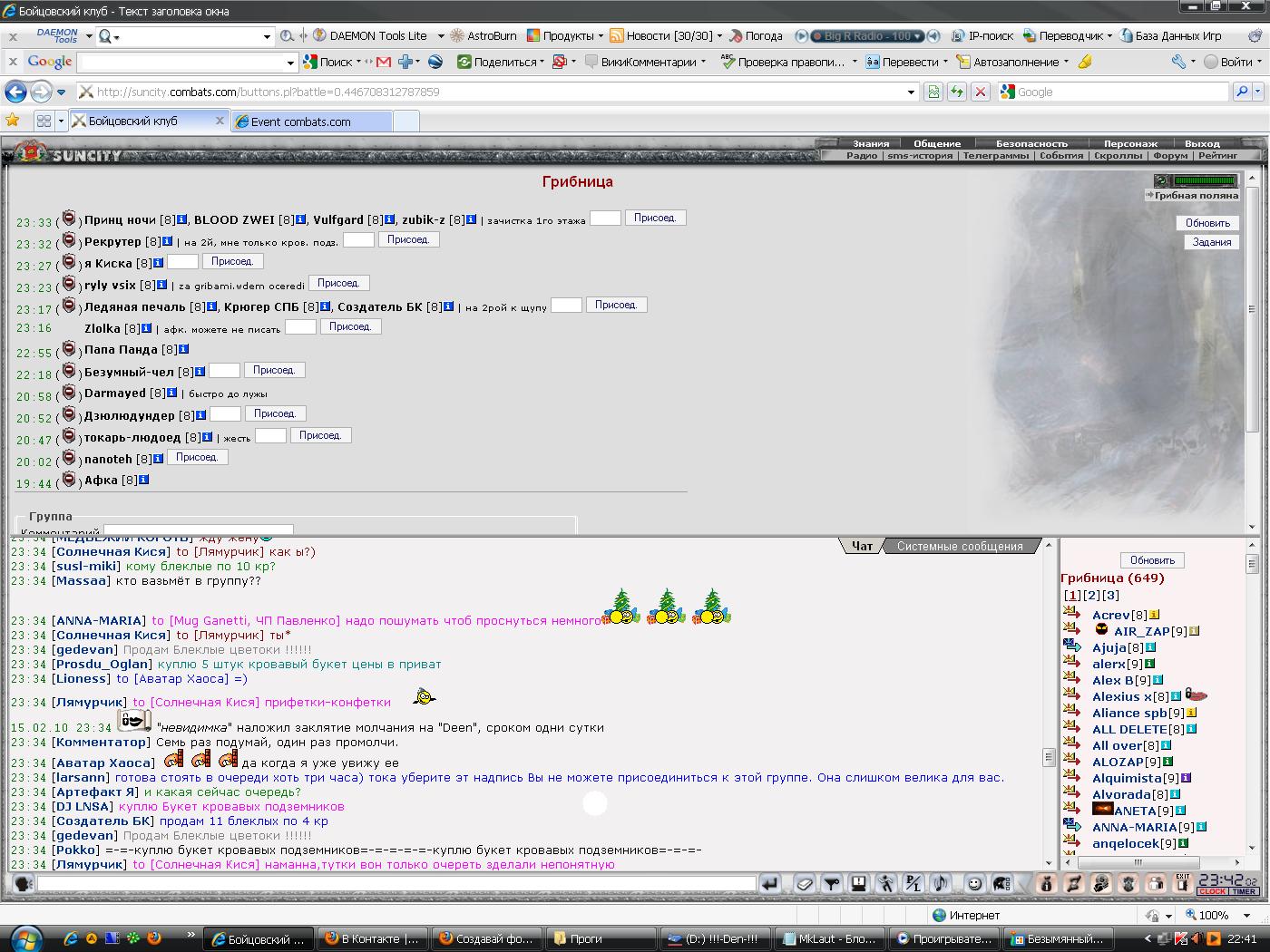Play Big R Radio with play button
Viewport: 1270px width, 952px height.
click(x=801, y=36)
